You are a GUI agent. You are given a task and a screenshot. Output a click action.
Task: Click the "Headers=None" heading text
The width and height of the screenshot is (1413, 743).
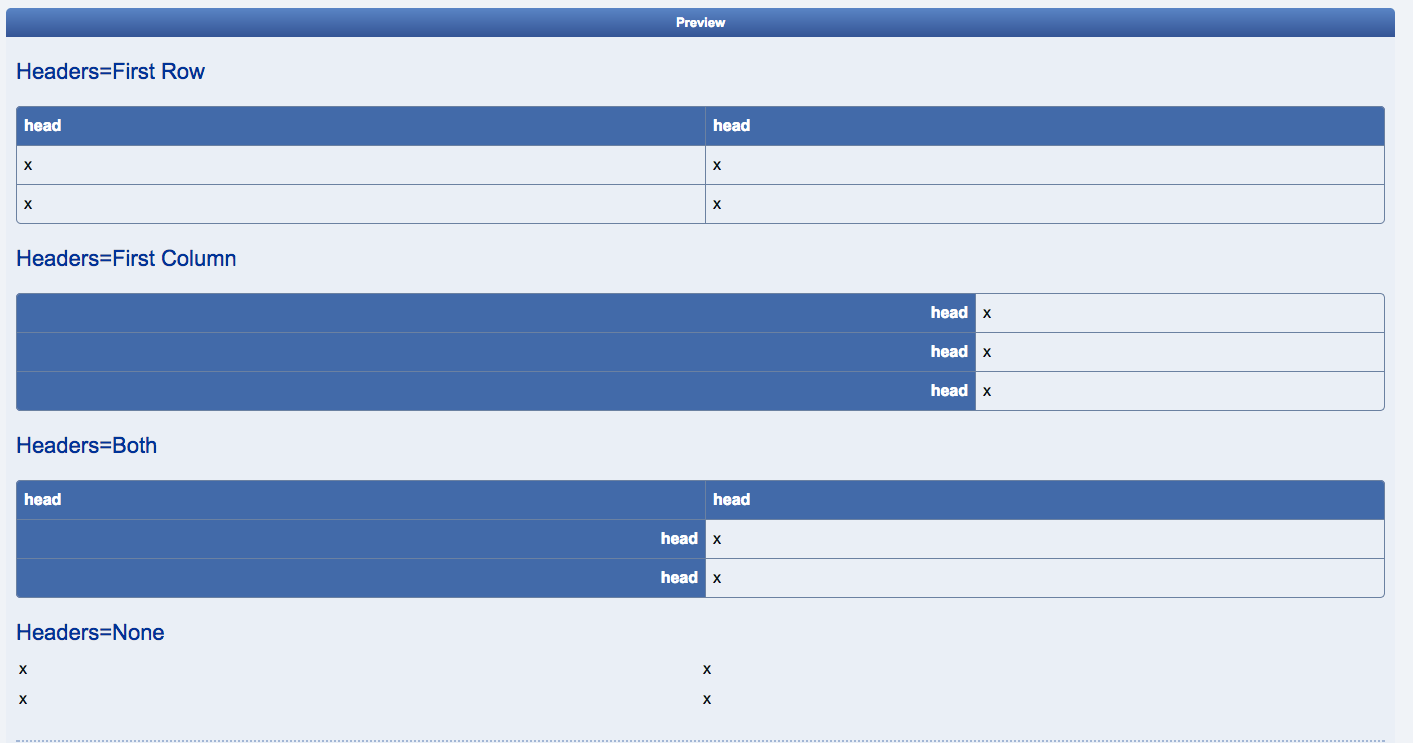(91, 633)
